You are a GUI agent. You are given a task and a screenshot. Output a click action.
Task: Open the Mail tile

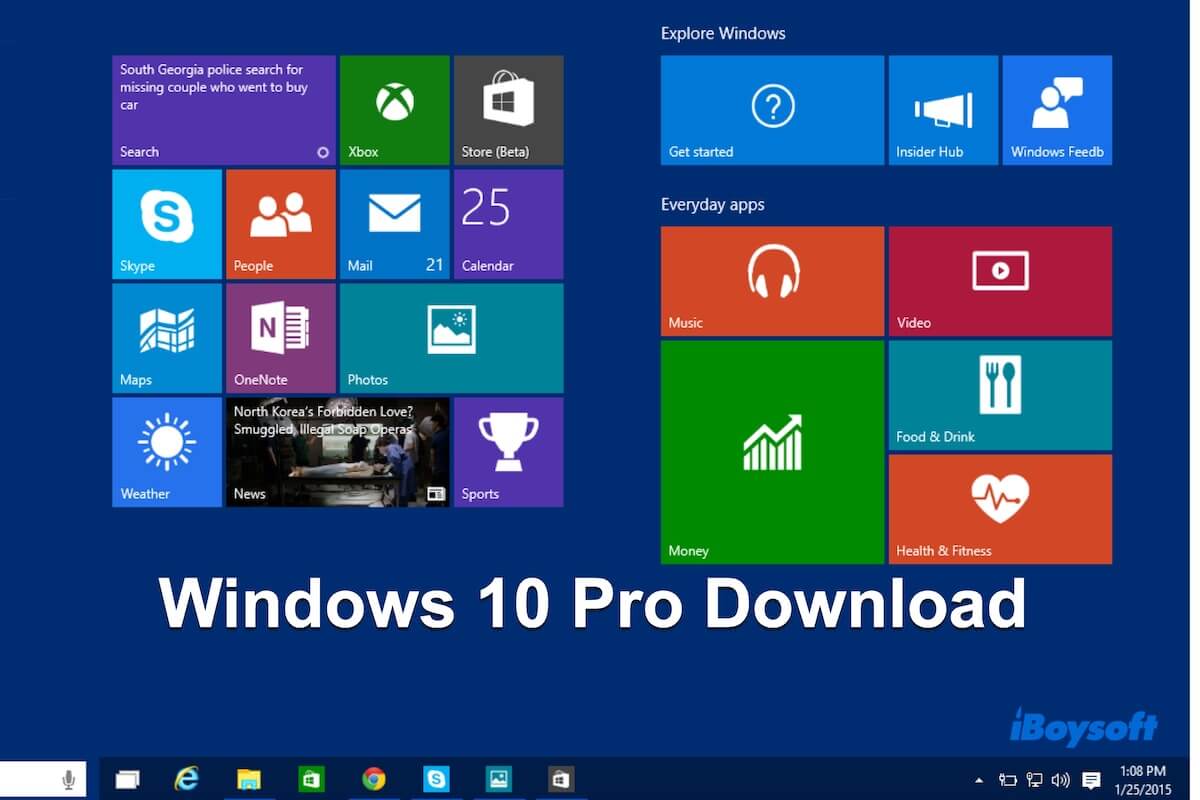click(x=394, y=224)
